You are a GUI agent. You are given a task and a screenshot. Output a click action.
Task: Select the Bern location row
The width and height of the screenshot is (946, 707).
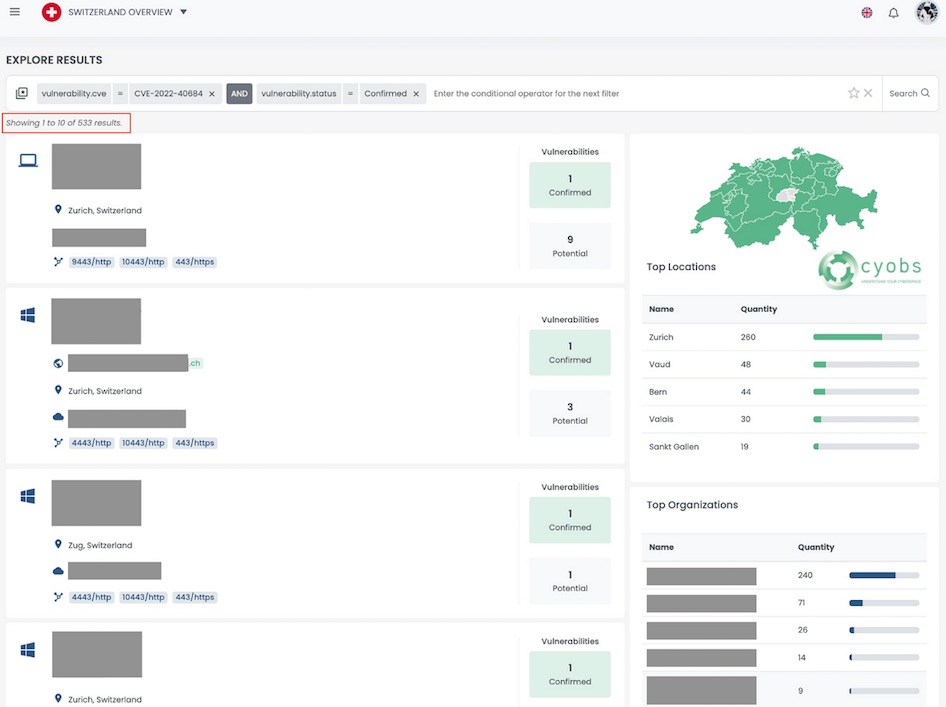pyautogui.click(x=784, y=392)
